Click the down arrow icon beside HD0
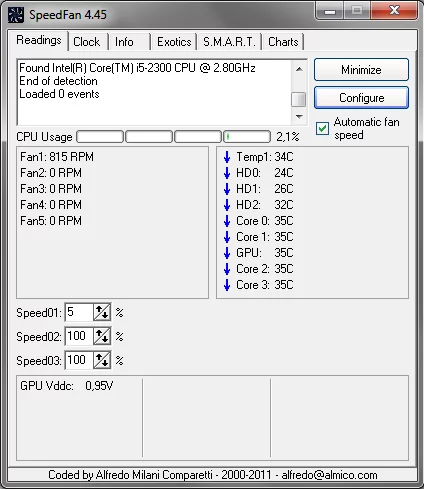The height and width of the screenshot is (490, 424). tap(227, 173)
